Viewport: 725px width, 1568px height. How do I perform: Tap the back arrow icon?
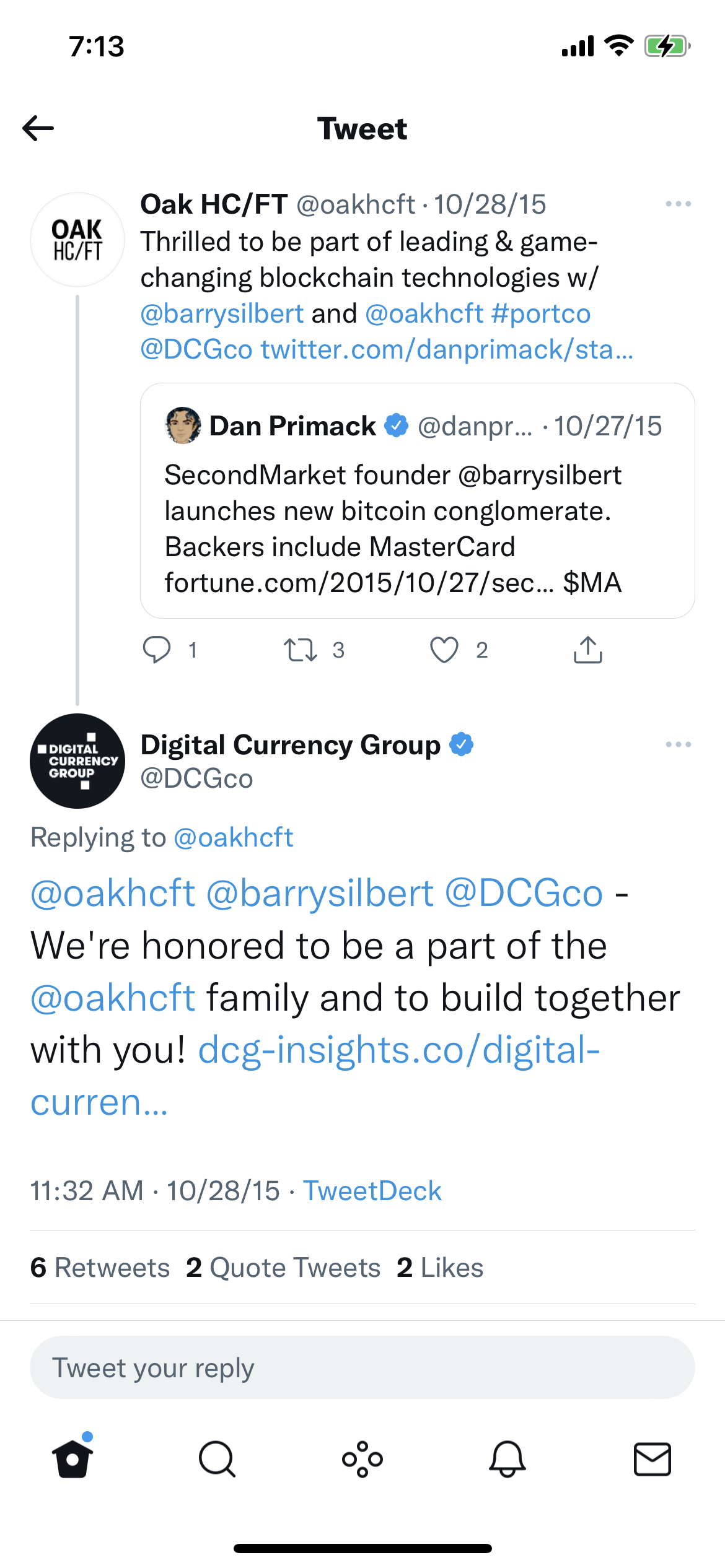pyautogui.click(x=38, y=128)
